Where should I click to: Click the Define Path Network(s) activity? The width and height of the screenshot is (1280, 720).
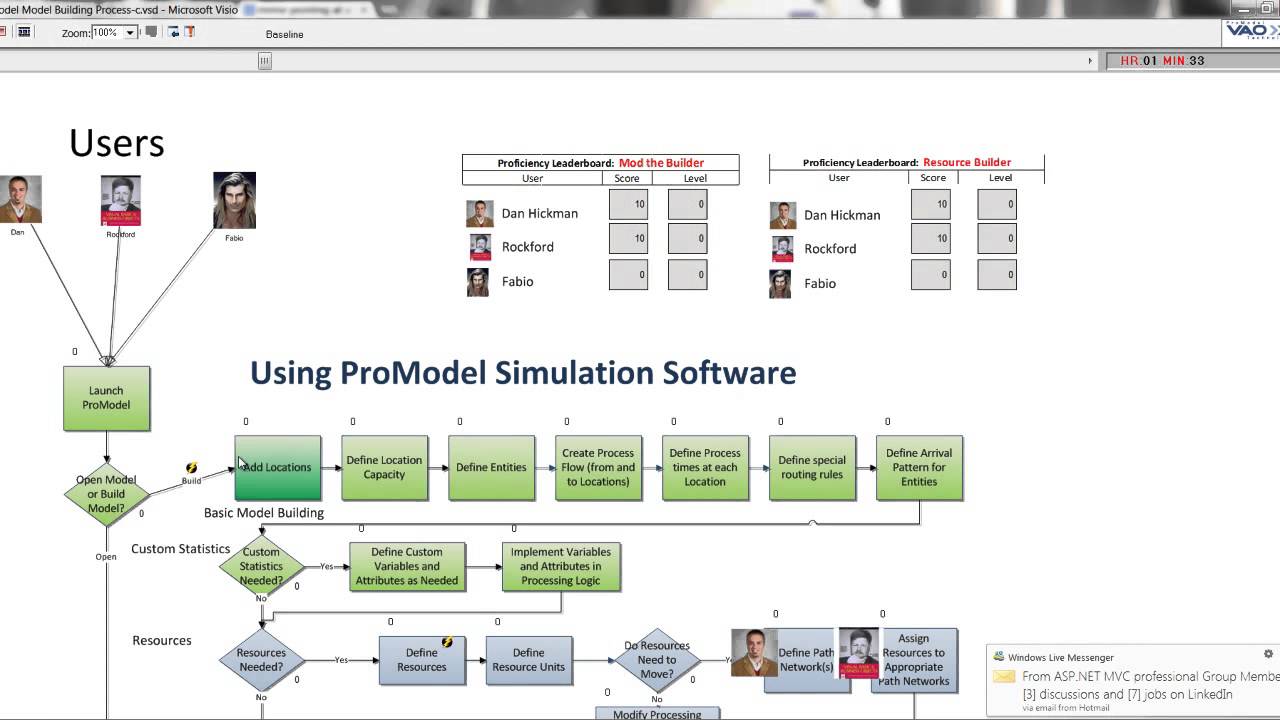(x=806, y=660)
